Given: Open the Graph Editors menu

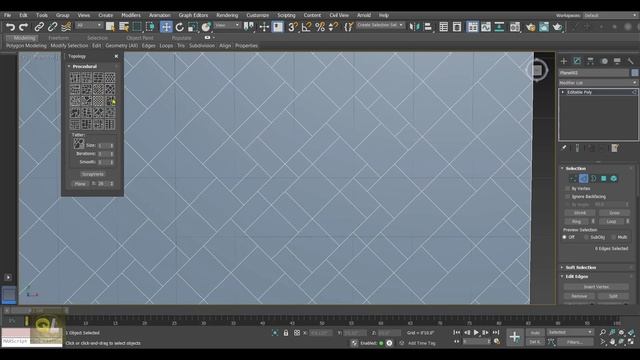Looking at the screenshot, I should [193, 15].
